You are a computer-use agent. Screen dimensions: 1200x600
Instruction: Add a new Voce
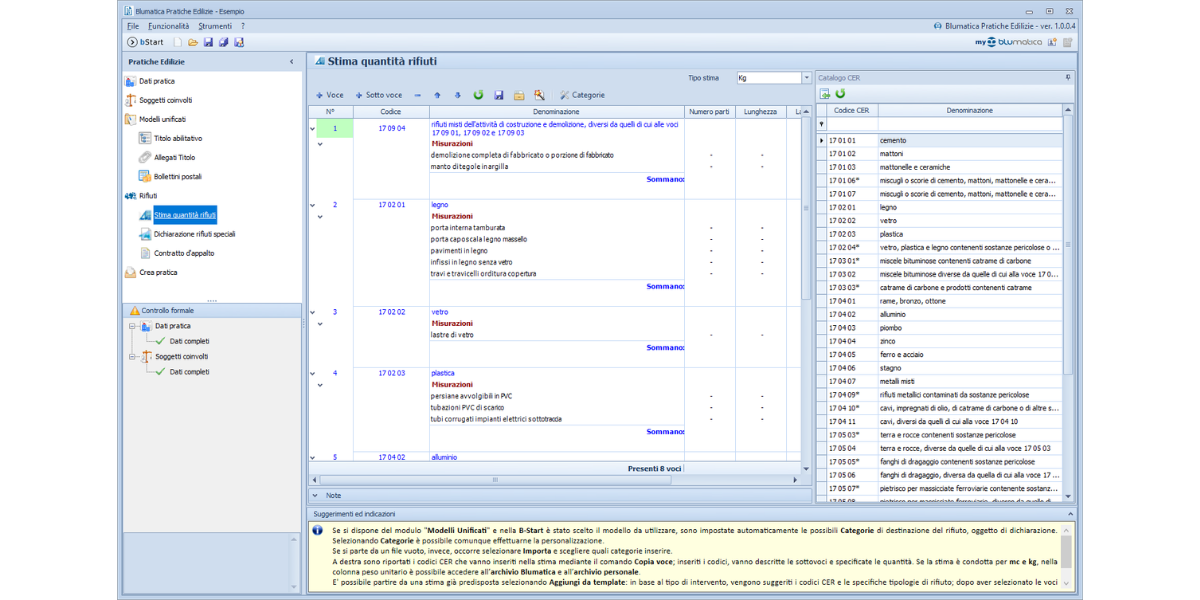point(329,95)
